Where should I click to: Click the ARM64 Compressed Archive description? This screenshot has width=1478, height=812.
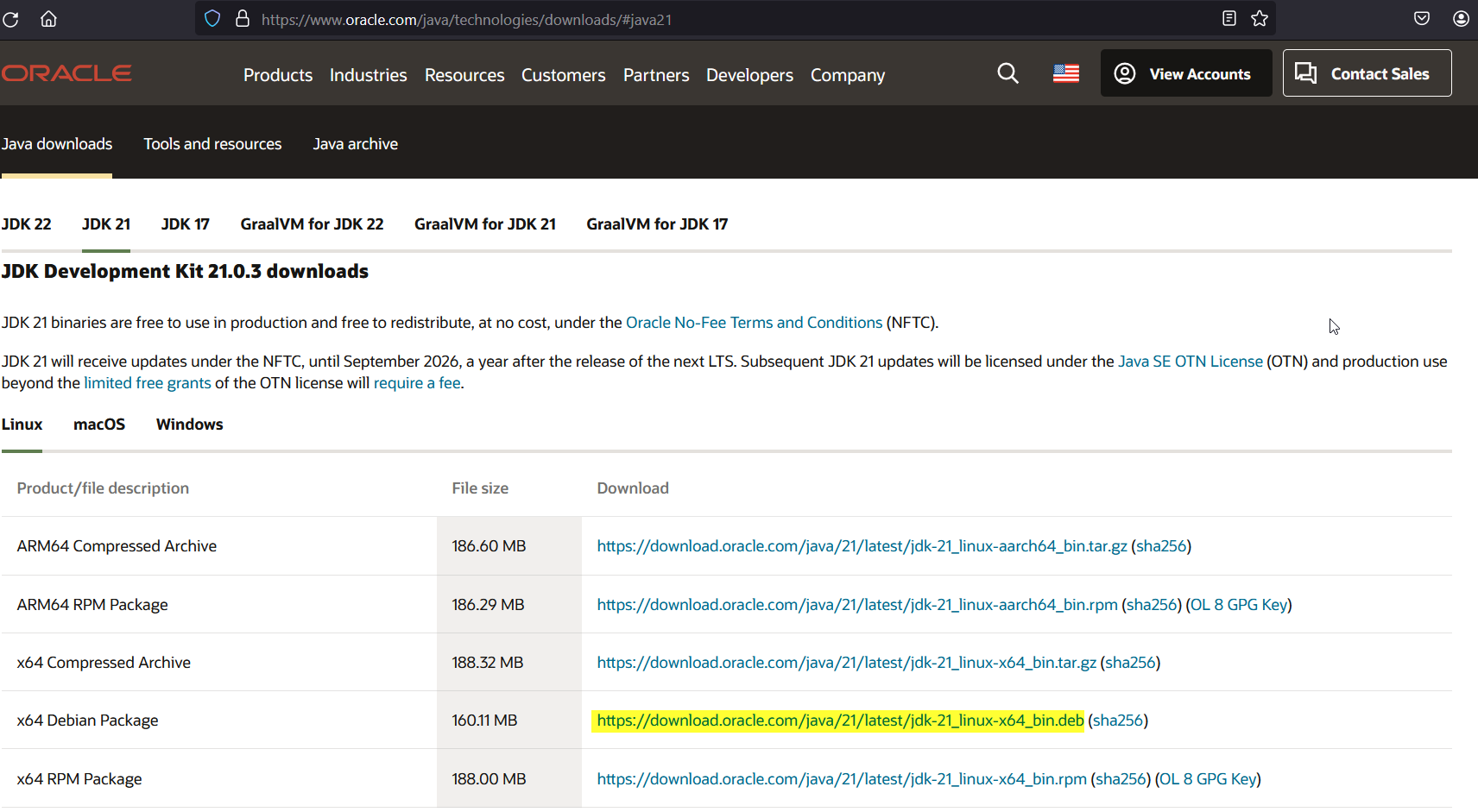click(x=117, y=546)
